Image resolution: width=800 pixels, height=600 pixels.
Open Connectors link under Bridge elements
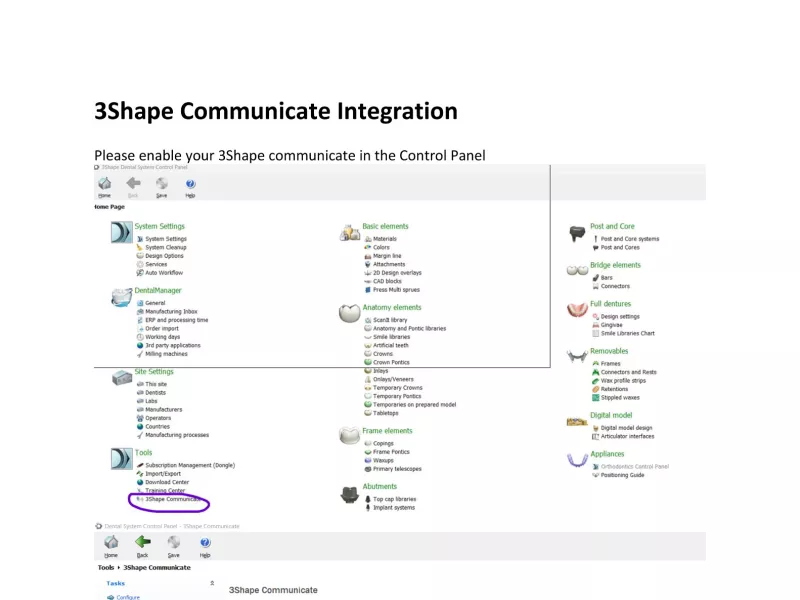[615, 286]
